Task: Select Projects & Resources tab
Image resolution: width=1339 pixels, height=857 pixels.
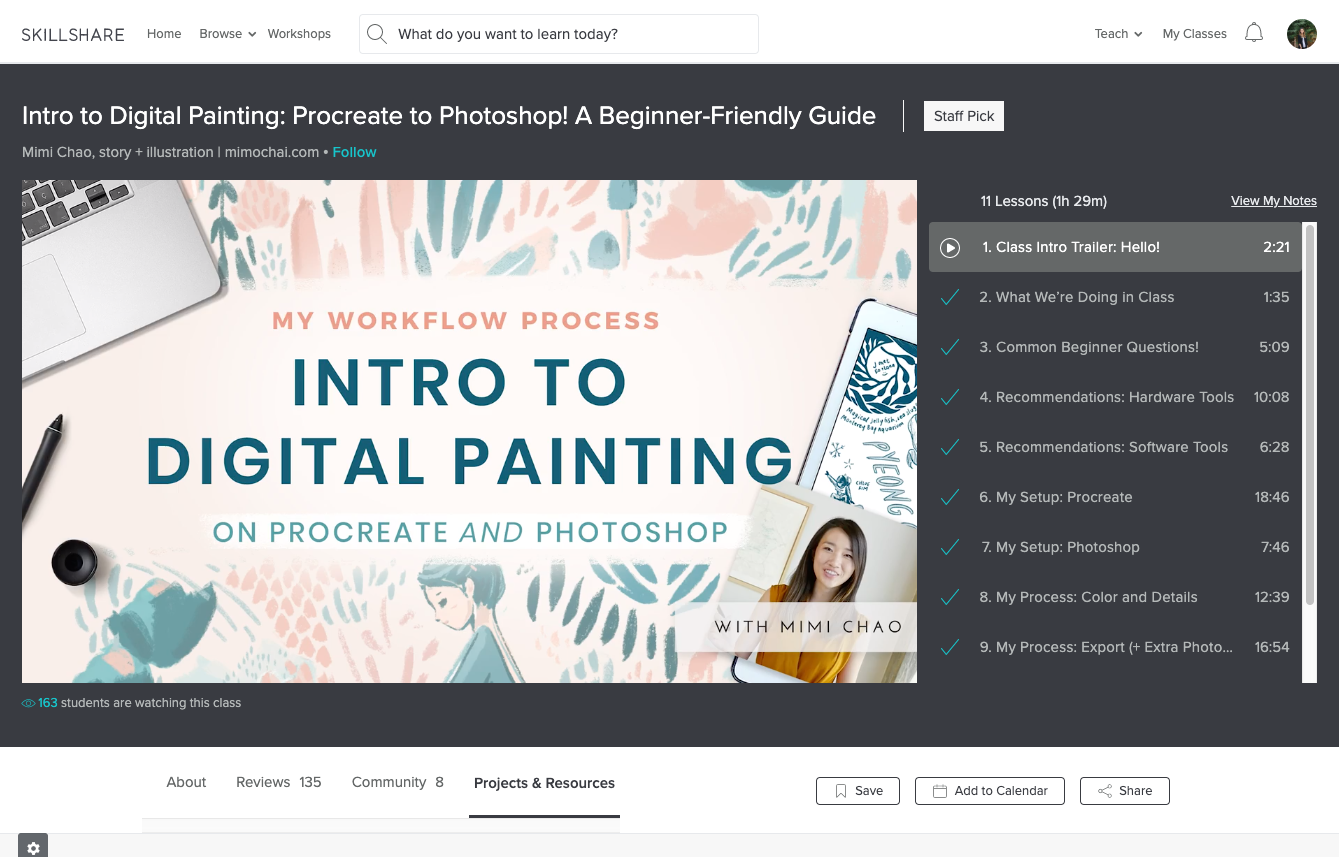Action: pyautogui.click(x=544, y=784)
